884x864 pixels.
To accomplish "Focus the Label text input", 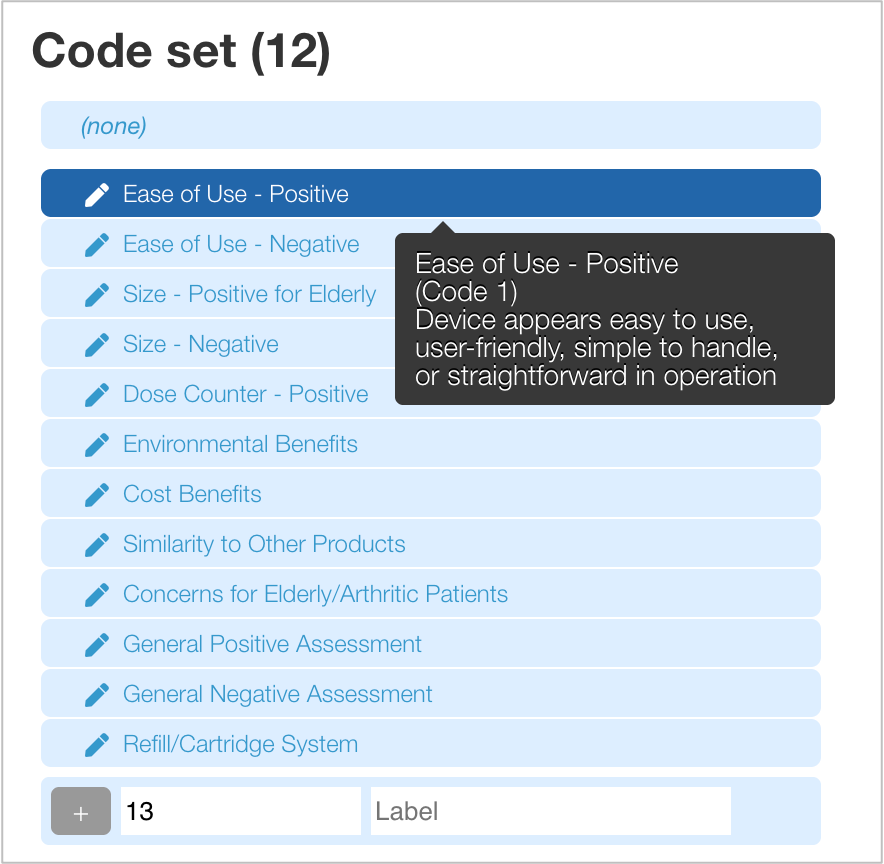I will pos(551,811).
